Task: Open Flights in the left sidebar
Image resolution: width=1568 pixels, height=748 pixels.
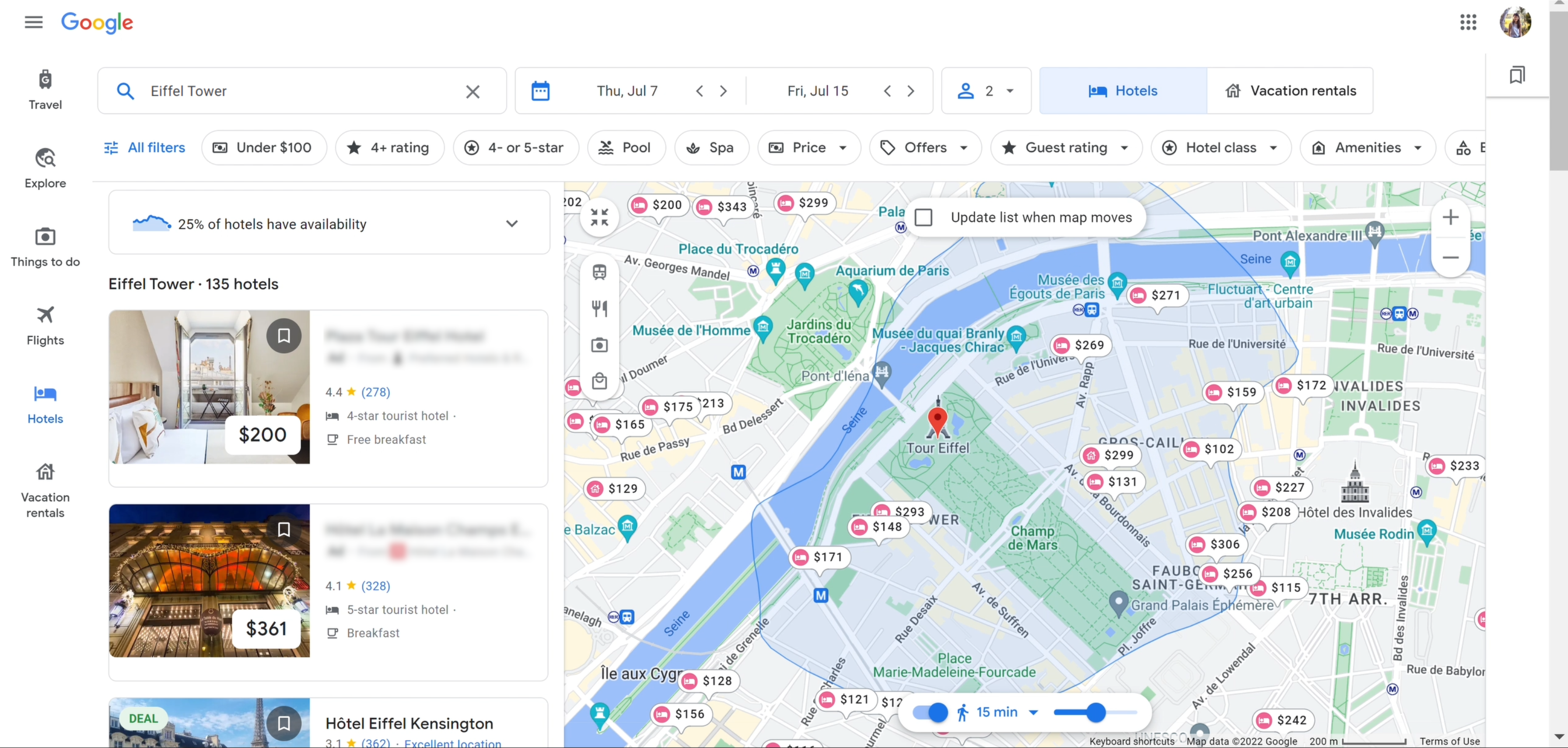Action: (45, 325)
